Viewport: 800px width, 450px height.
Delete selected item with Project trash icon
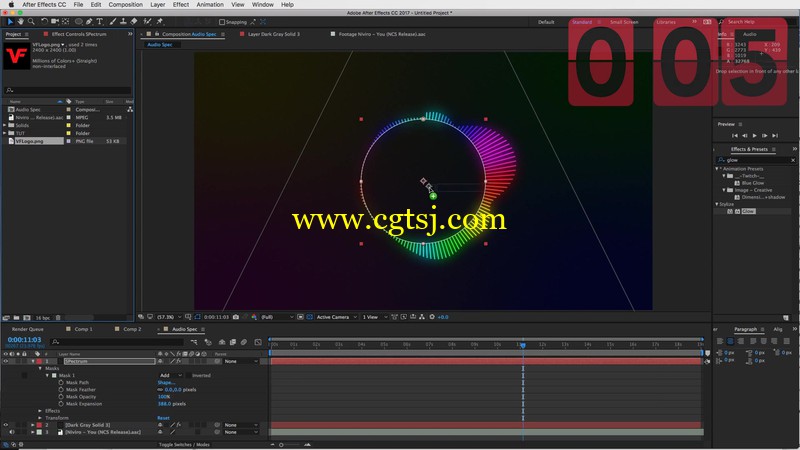(x=58, y=318)
